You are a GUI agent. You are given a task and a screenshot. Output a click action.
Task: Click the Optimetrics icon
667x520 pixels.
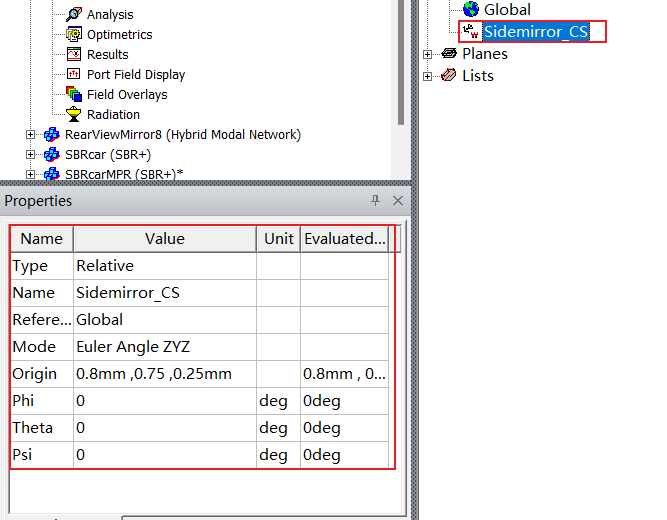(74, 34)
